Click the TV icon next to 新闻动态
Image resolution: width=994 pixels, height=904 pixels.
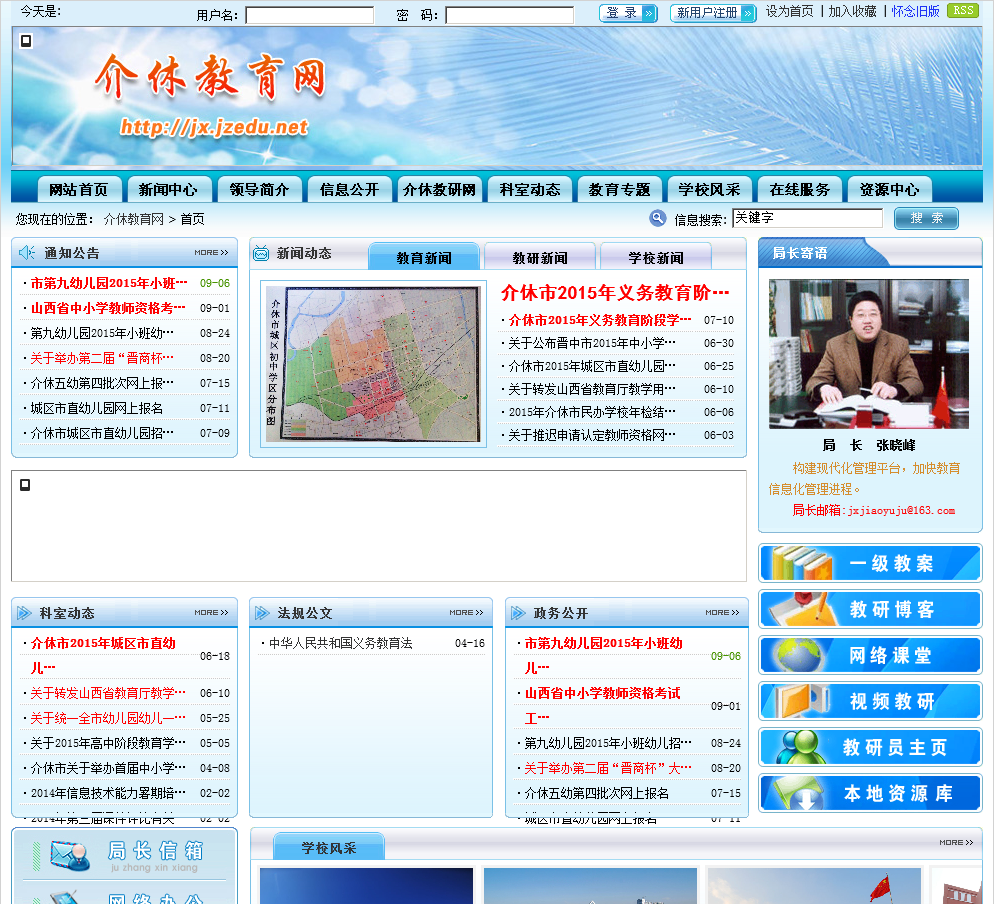click(261, 254)
